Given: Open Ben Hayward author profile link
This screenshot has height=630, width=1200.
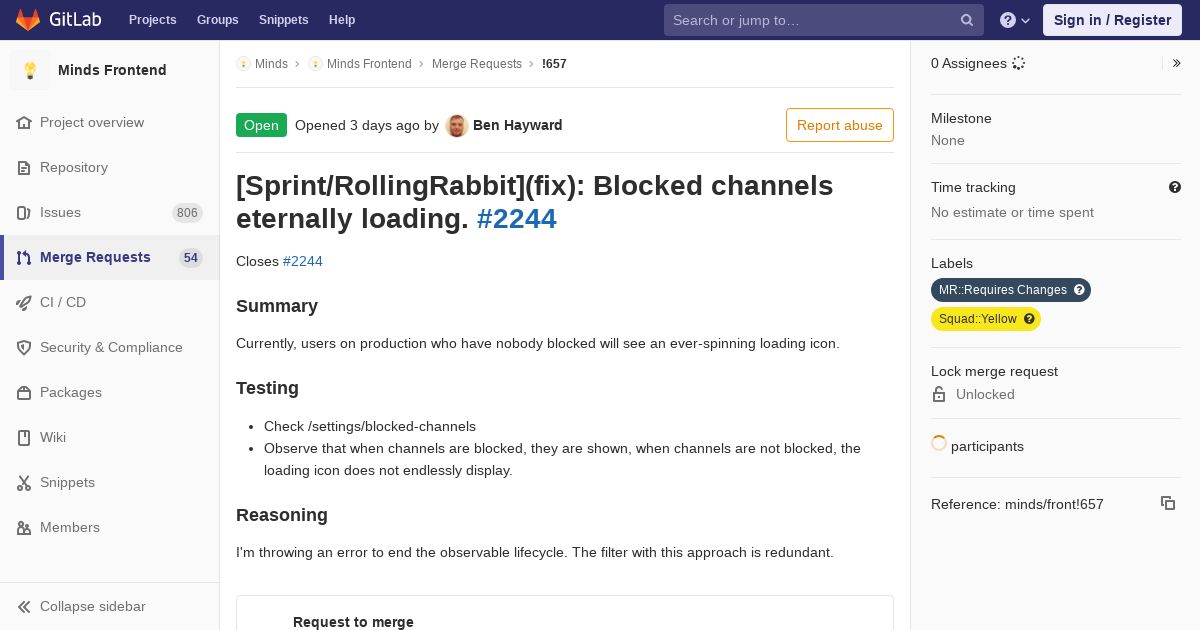Looking at the screenshot, I should click(517, 125).
